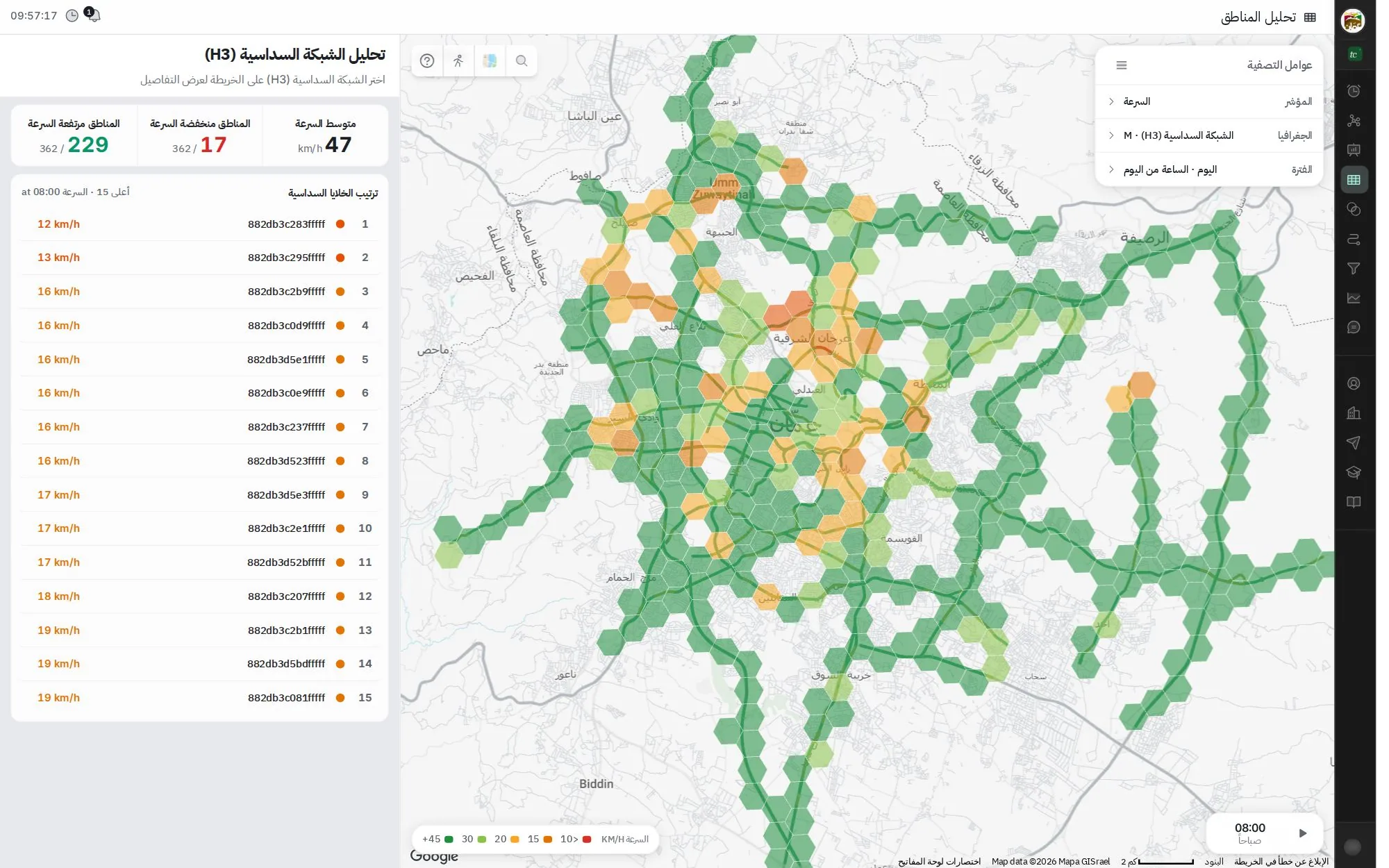Select the ranked cell 882db3d5e1fffff
Screen dimensions: 1389x868
click(200, 360)
